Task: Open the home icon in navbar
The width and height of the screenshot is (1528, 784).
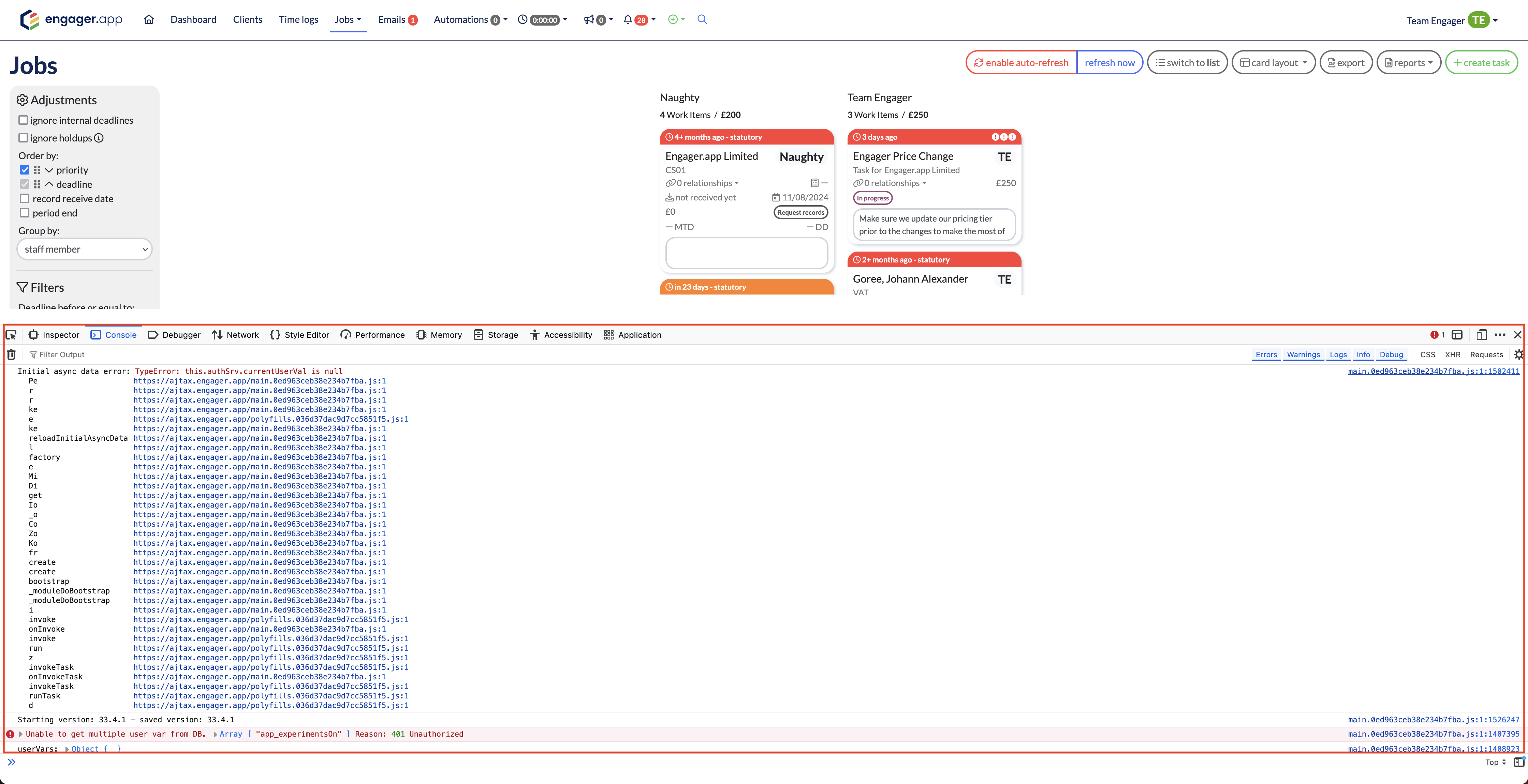Action: click(x=149, y=19)
